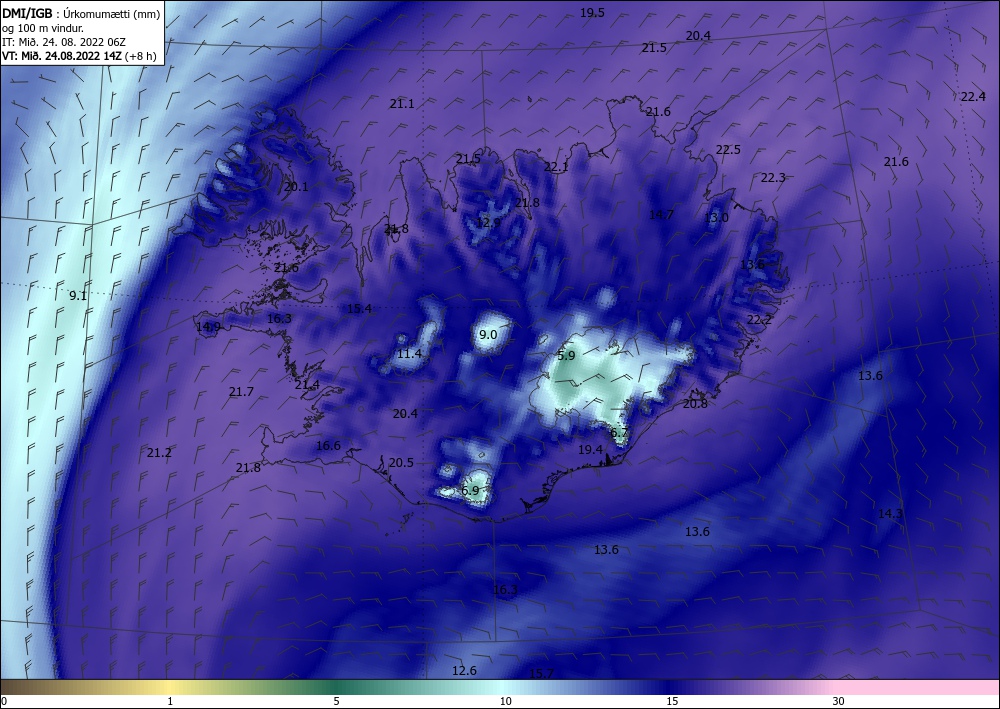The width and height of the screenshot is (1000, 709).
Task: Click the 5.9 value on the glacier
Action: pyautogui.click(x=566, y=355)
